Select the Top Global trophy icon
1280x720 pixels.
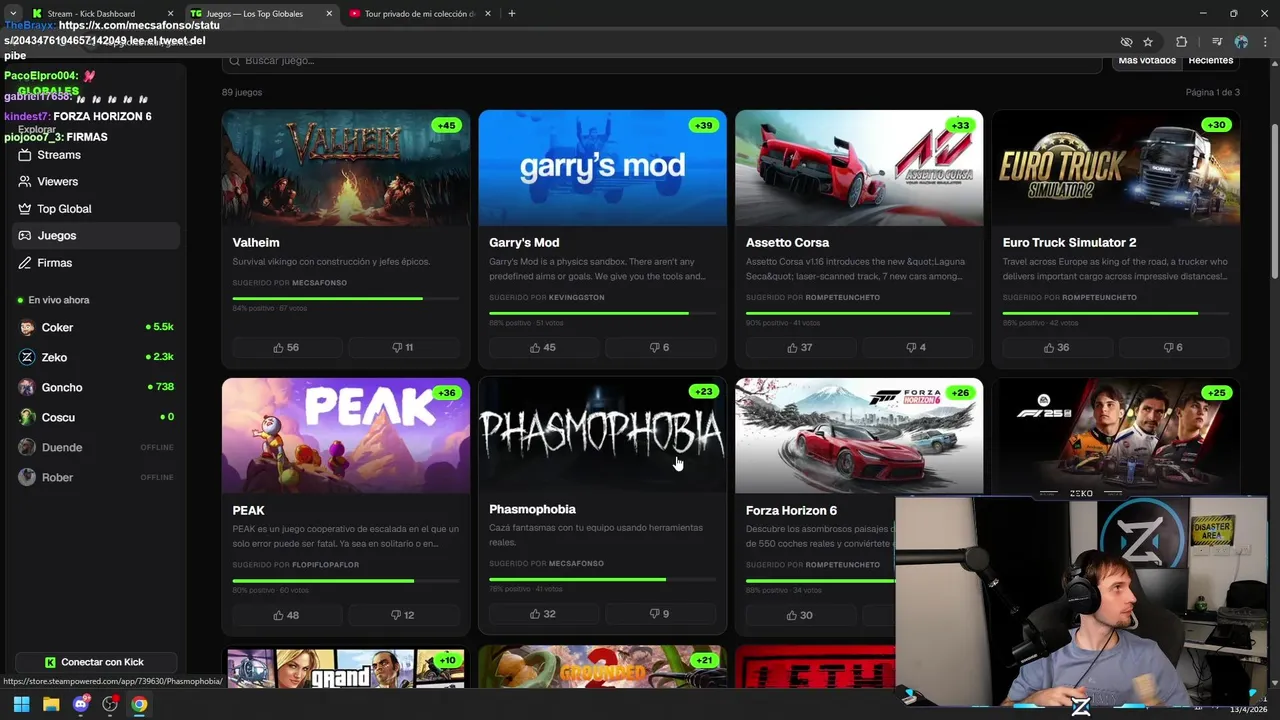coord(25,209)
